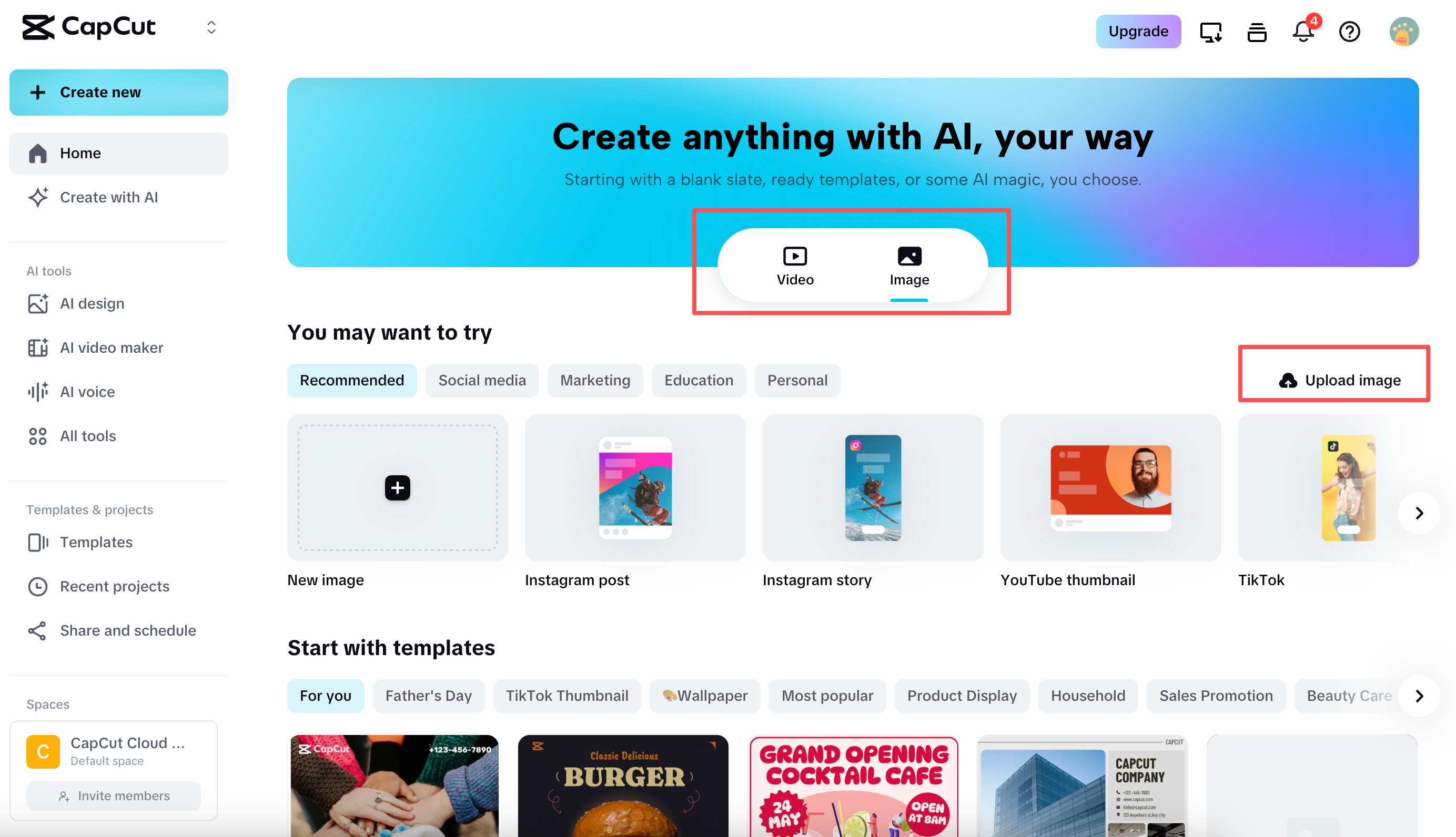Click the Create new button
Screen dimensions: 1456x837
coord(118,92)
